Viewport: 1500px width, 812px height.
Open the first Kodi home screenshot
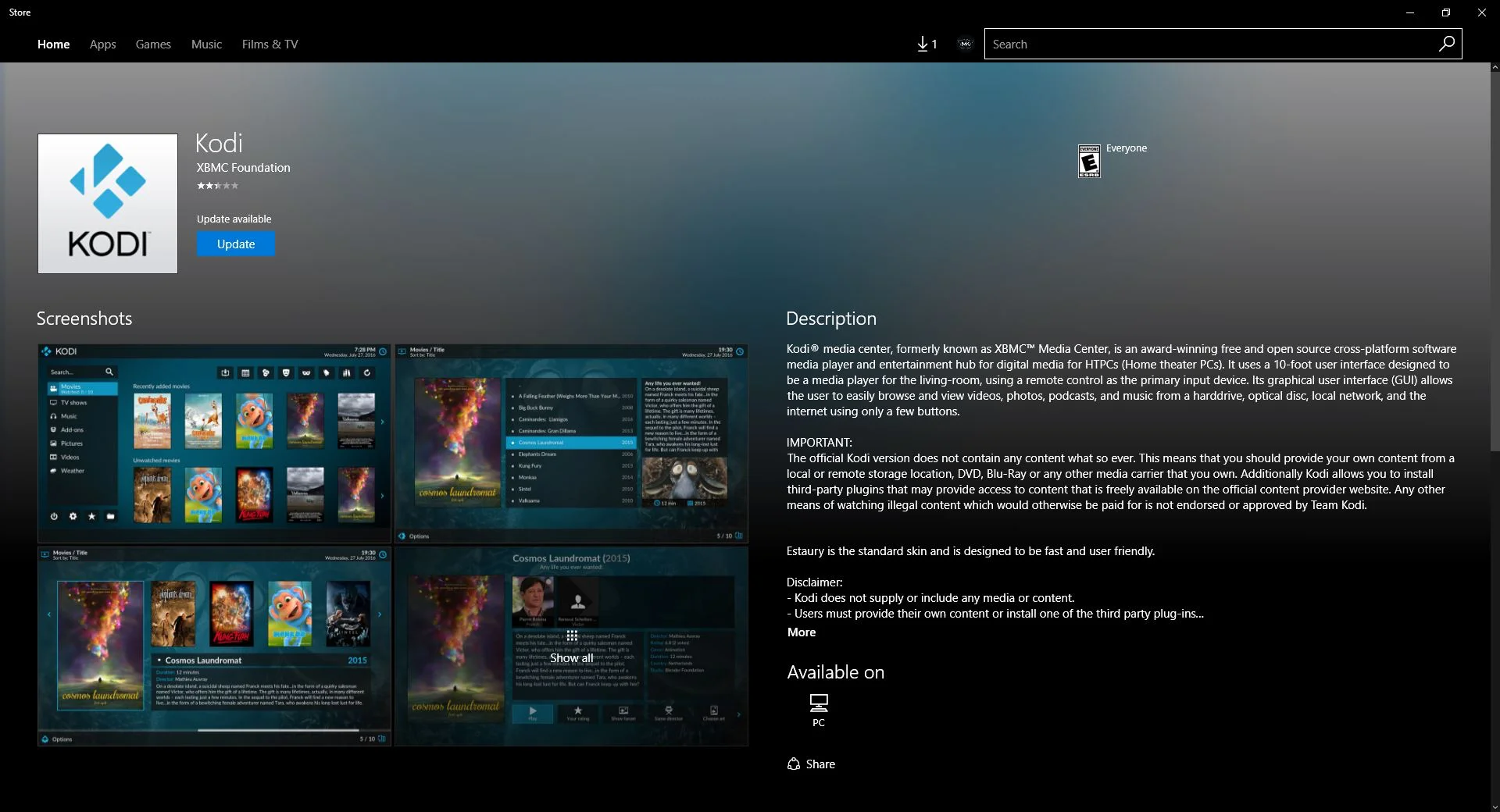pyautogui.click(x=214, y=443)
